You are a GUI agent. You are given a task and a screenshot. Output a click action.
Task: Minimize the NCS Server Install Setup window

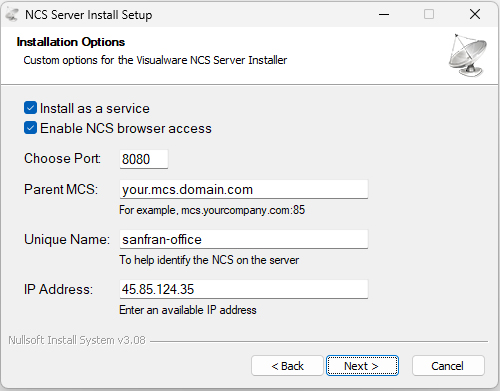pos(384,14)
